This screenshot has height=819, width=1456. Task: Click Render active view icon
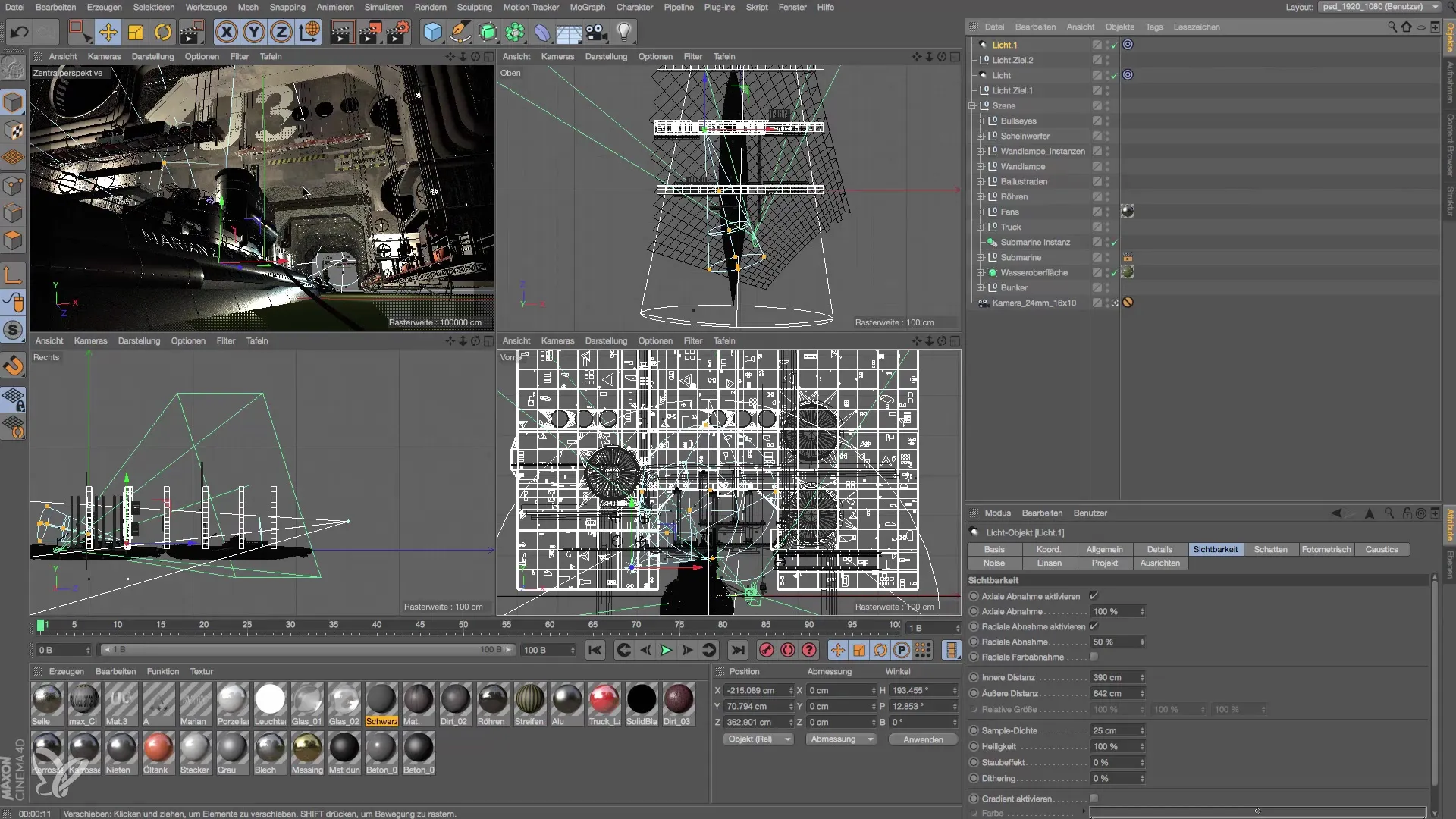point(342,32)
